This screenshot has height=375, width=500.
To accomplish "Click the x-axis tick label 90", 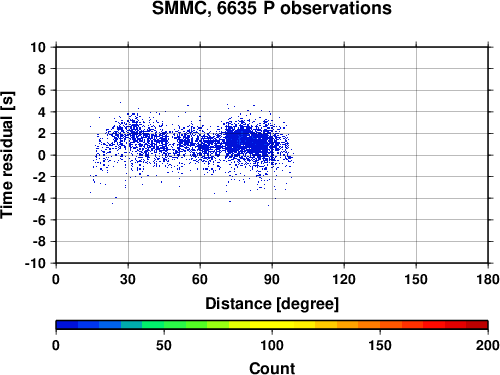I will coord(272,279).
